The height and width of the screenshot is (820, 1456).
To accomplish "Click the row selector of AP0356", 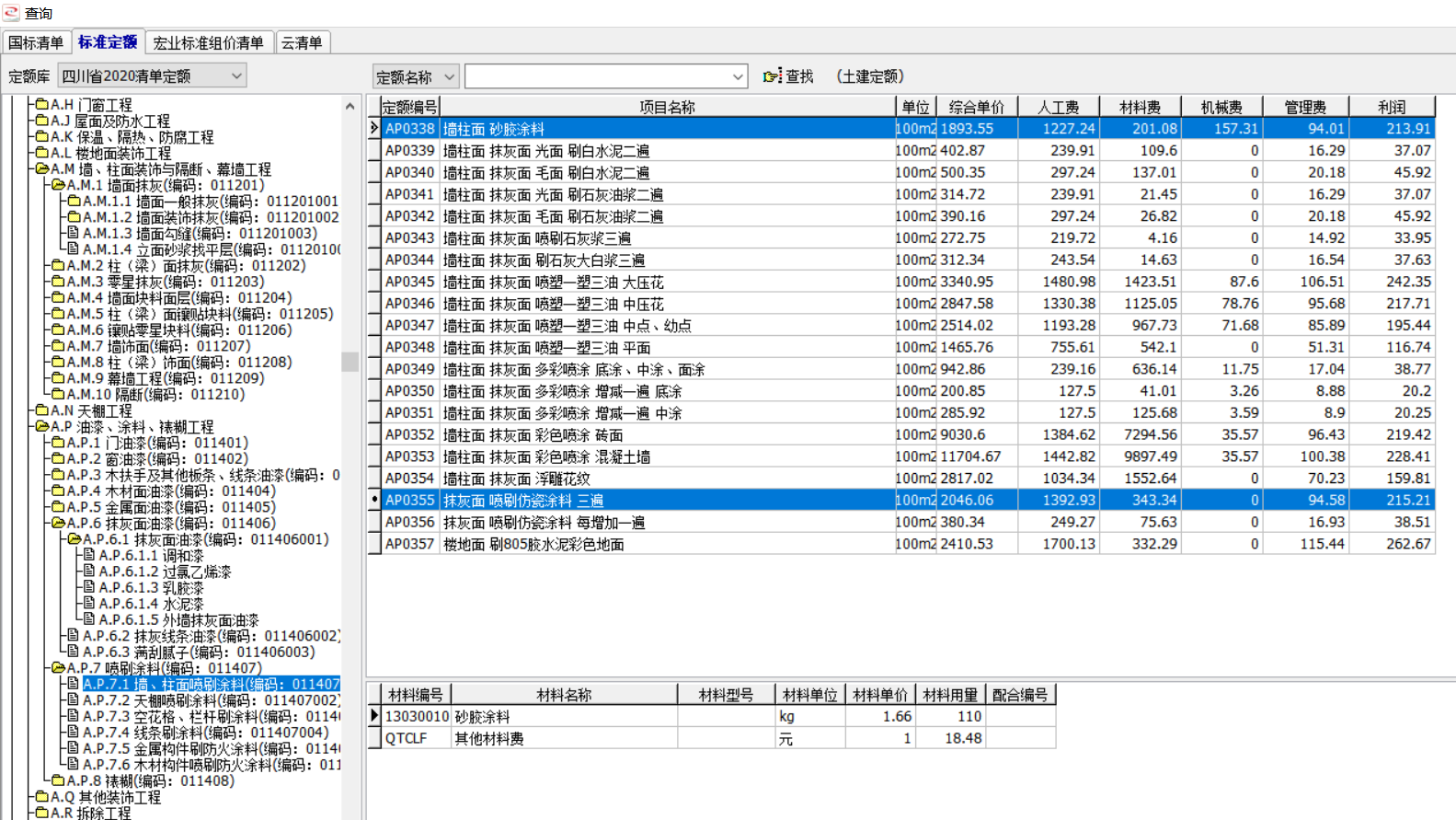I will (x=374, y=522).
